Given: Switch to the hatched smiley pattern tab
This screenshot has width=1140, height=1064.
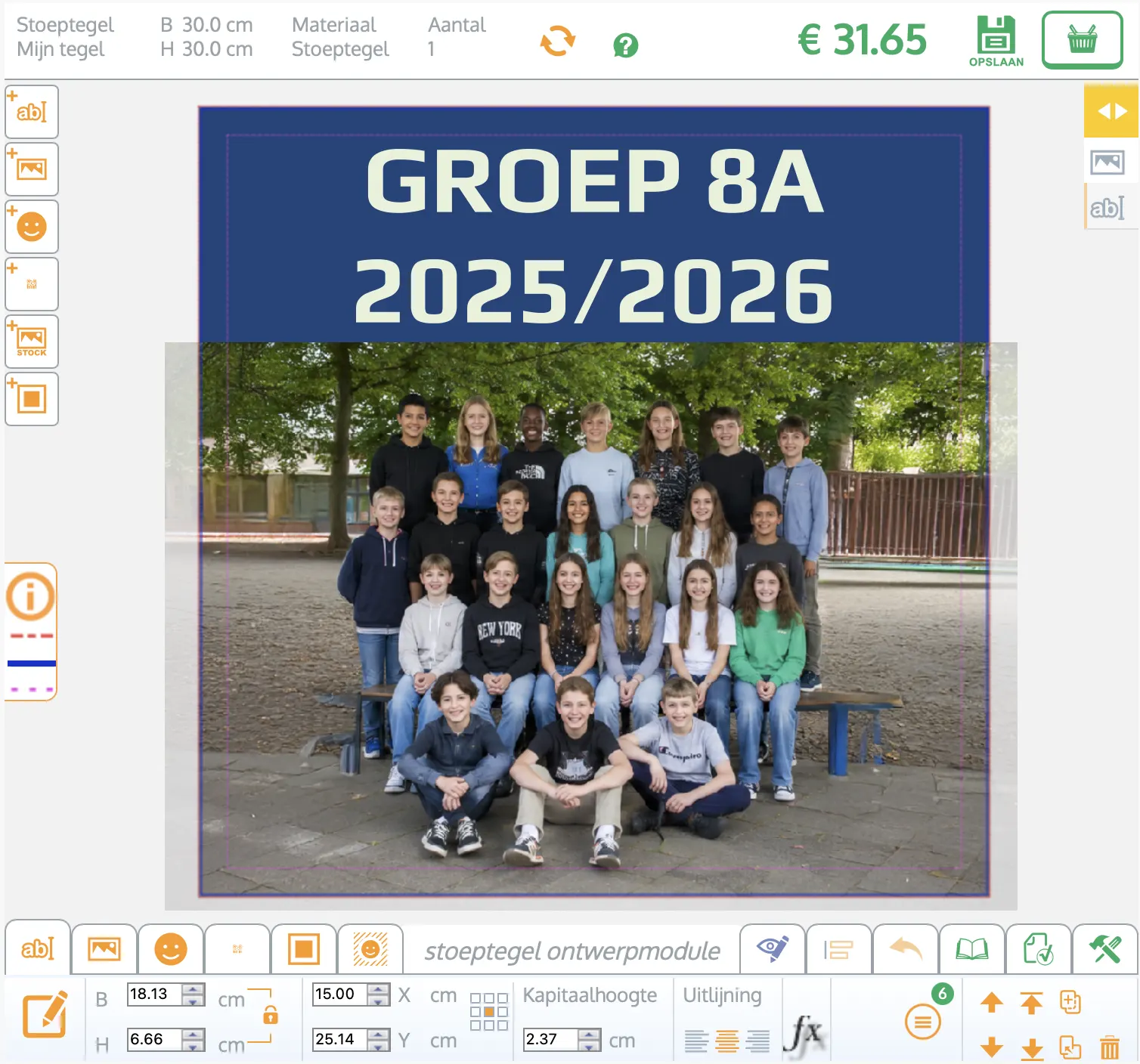Looking at the screenshot, I should [x=370, y=949].
